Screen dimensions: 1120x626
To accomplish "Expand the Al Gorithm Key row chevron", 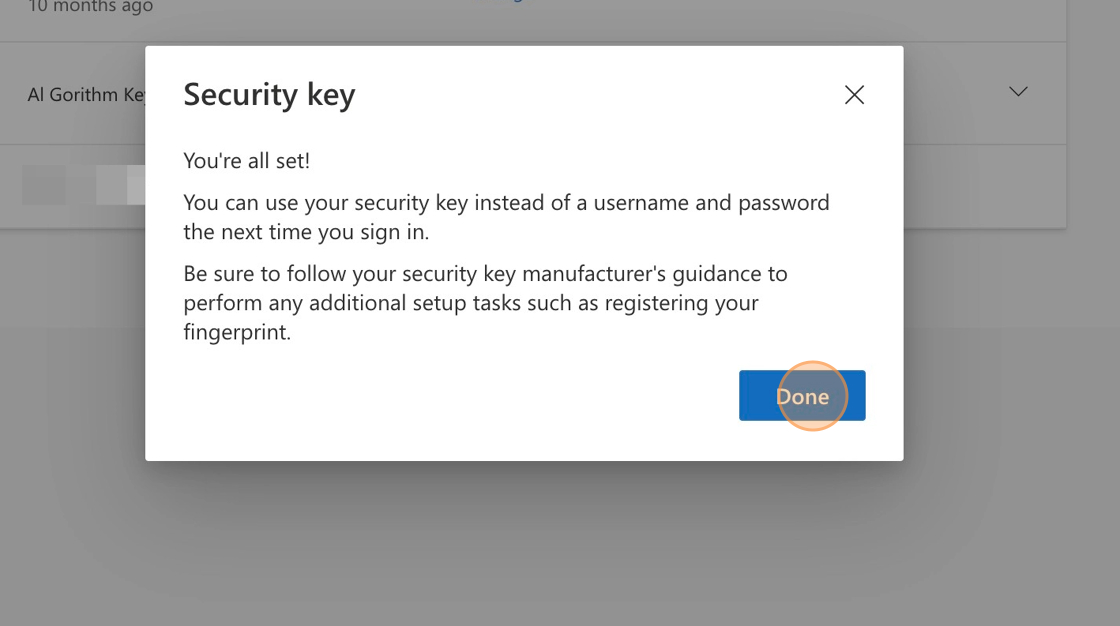I will pyautogui.click(x=1018, y=92).
